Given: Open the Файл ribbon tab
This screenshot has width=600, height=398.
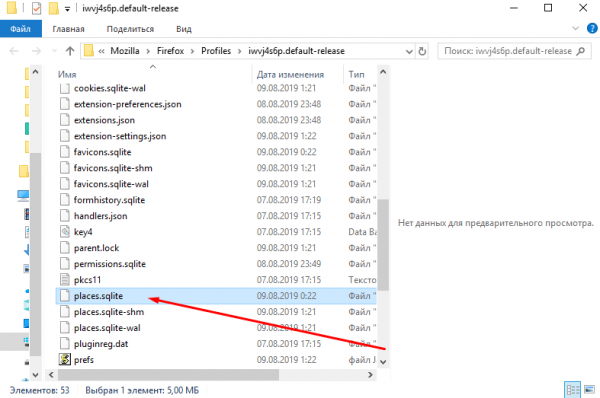Looking at the screenshot, I should pyautogui.click(x=21, y=29).
